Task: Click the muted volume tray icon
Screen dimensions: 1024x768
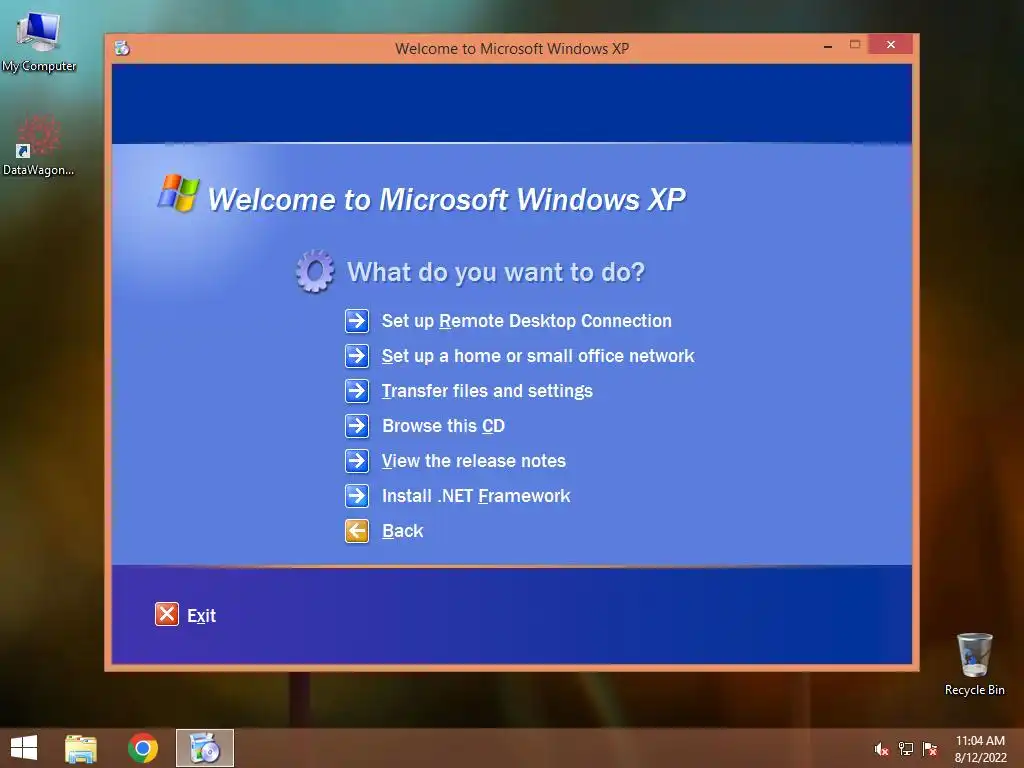Action: pos(881,749)
